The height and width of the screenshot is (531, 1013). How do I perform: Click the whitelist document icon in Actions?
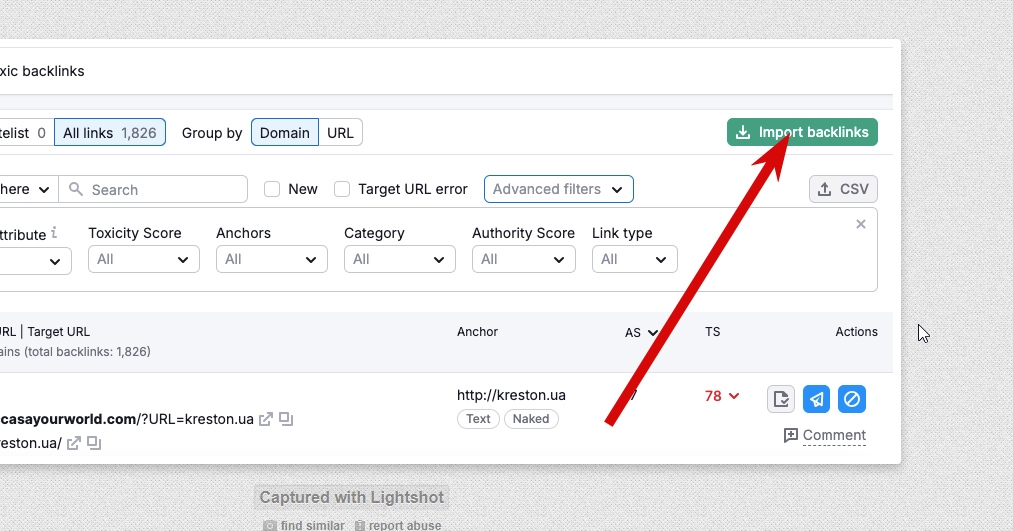781,399
